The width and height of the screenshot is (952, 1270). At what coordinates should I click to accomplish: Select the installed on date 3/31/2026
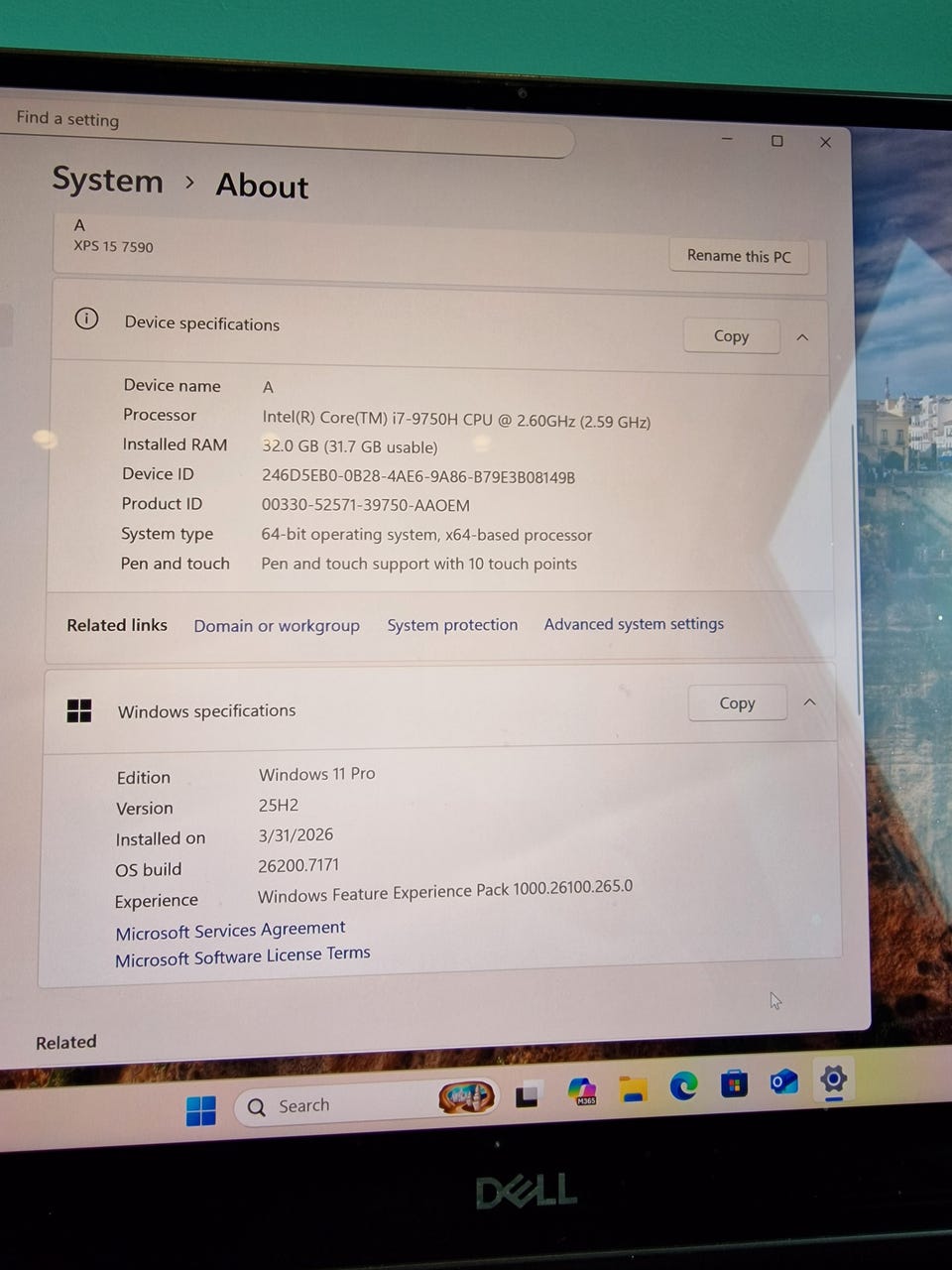tap(296, 834)
